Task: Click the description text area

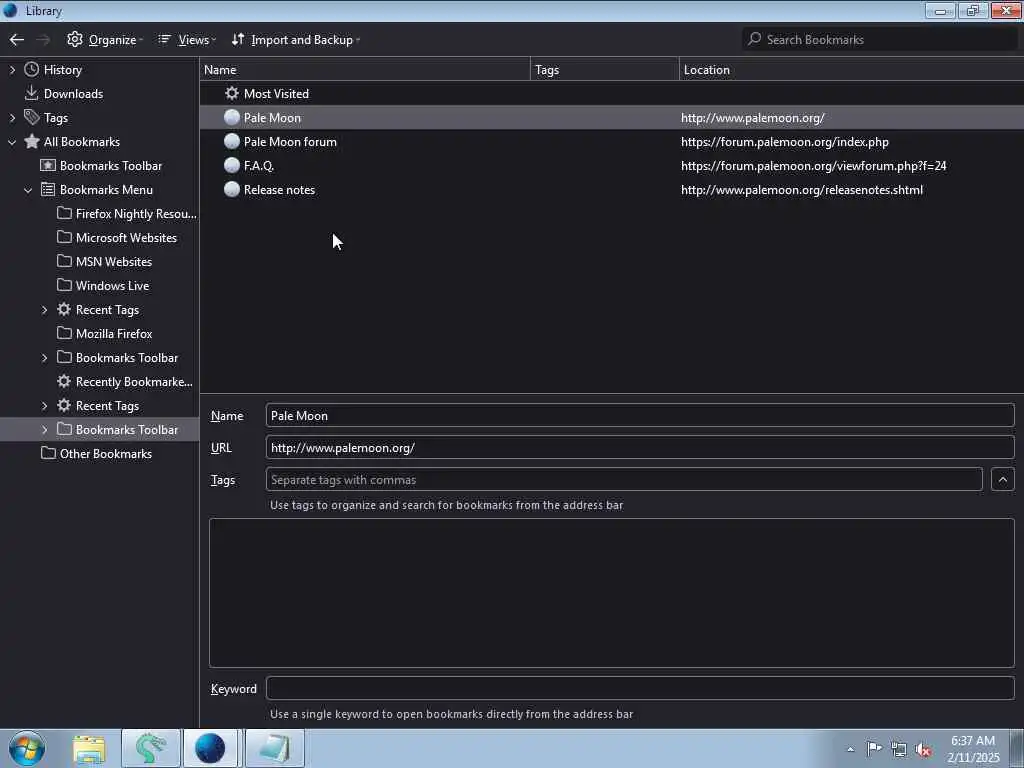Action: [x=612, y=593]
